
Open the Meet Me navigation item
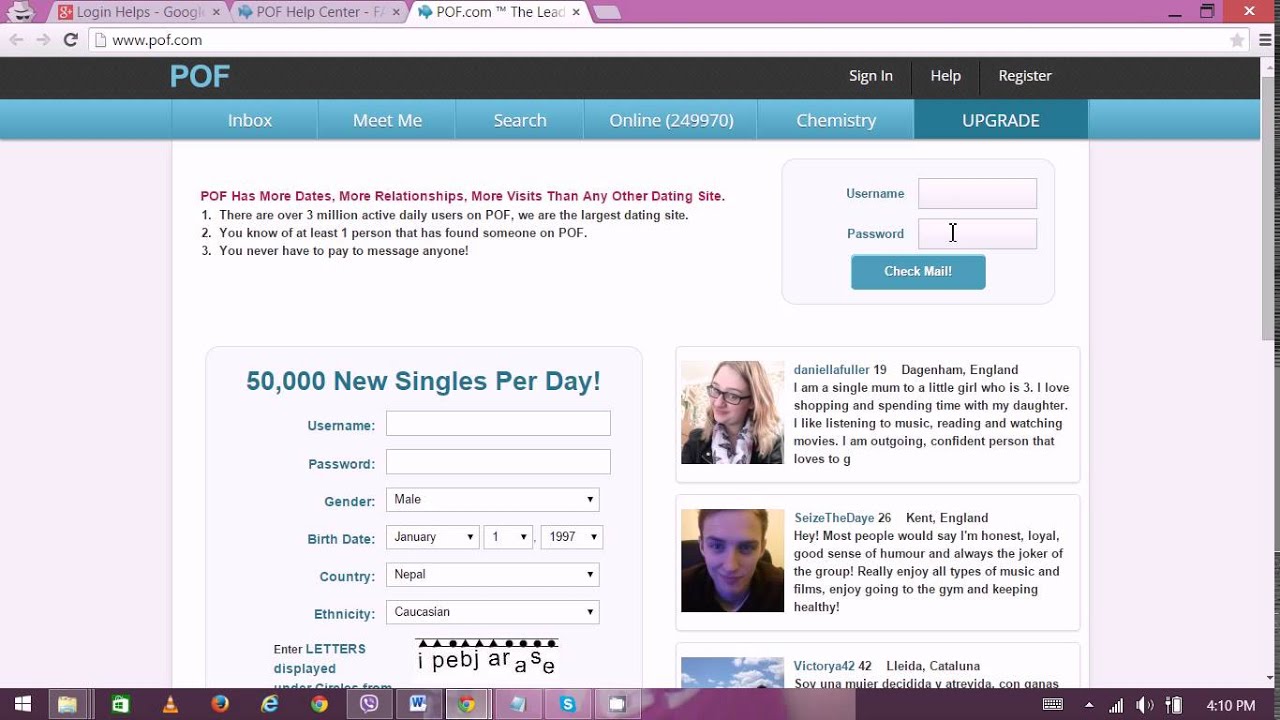click(387, 120)
